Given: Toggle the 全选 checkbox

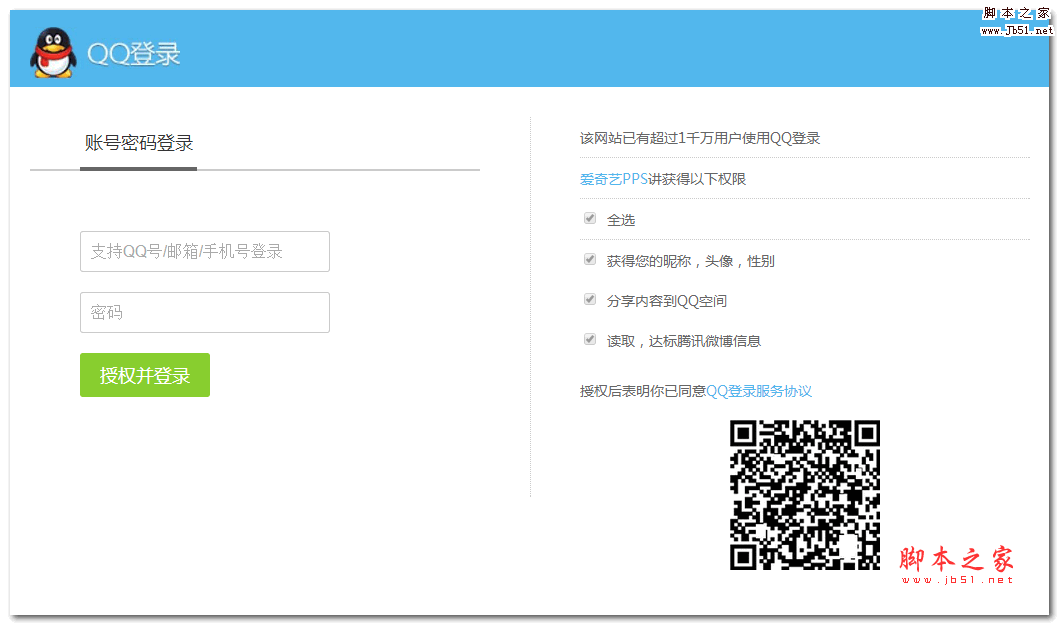Looking at the screenshot, I should tap(590, 218).
